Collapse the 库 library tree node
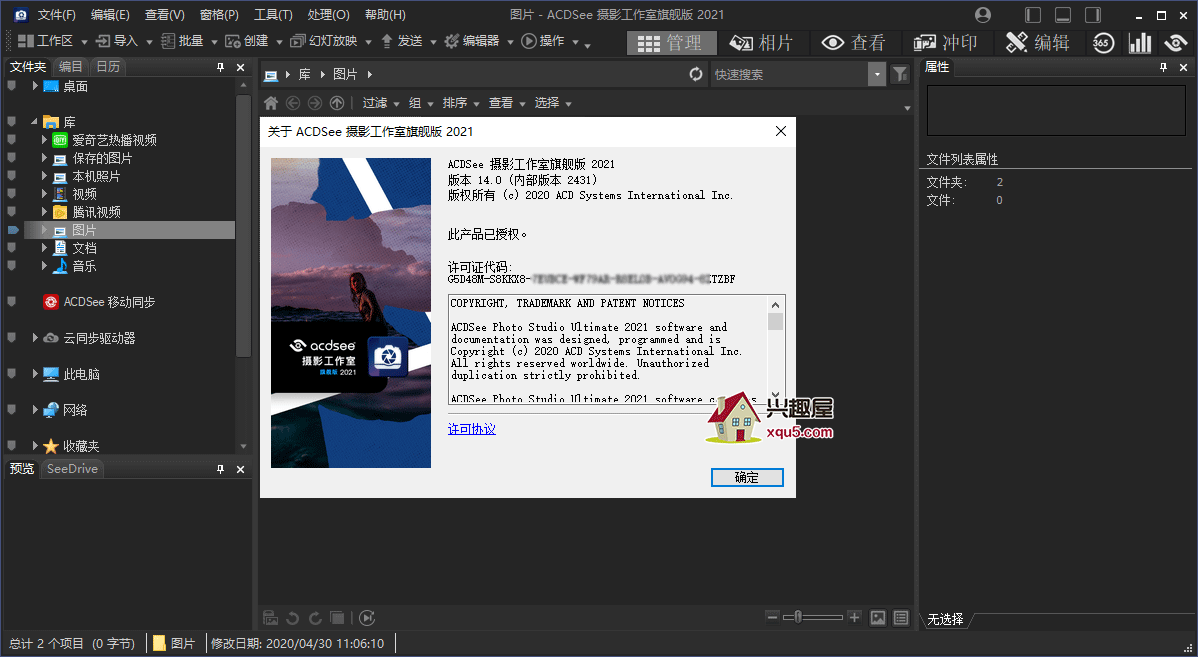 (34, 121)
